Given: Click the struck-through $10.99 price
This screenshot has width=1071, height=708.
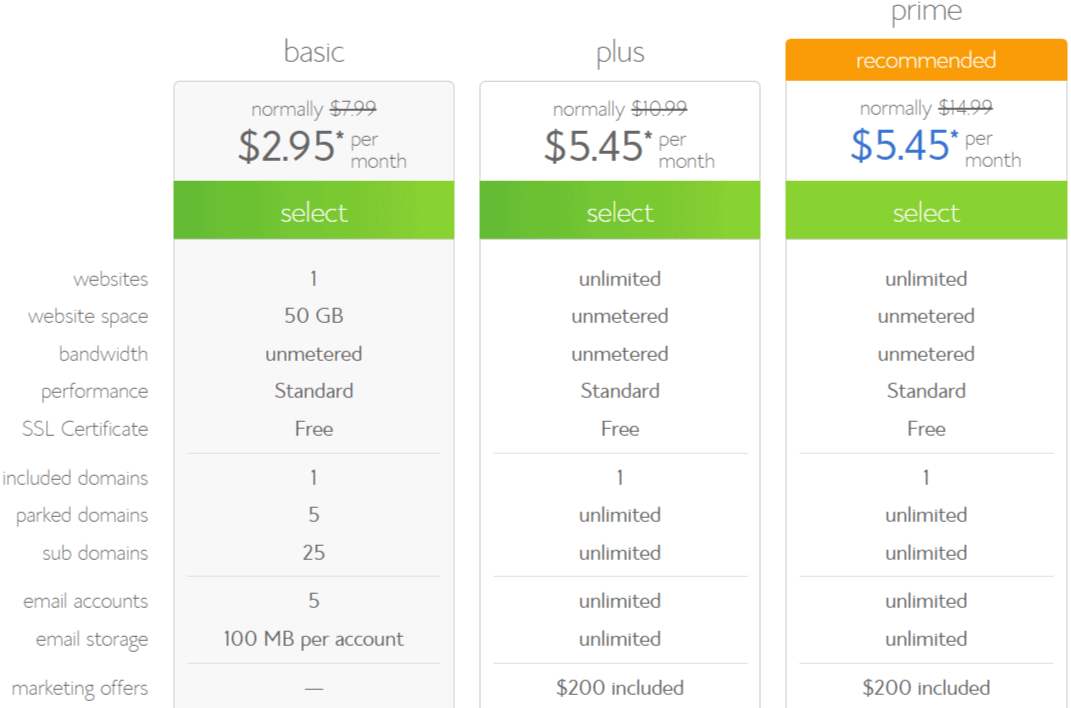Looking at the screenshot, I should [659, 109].
